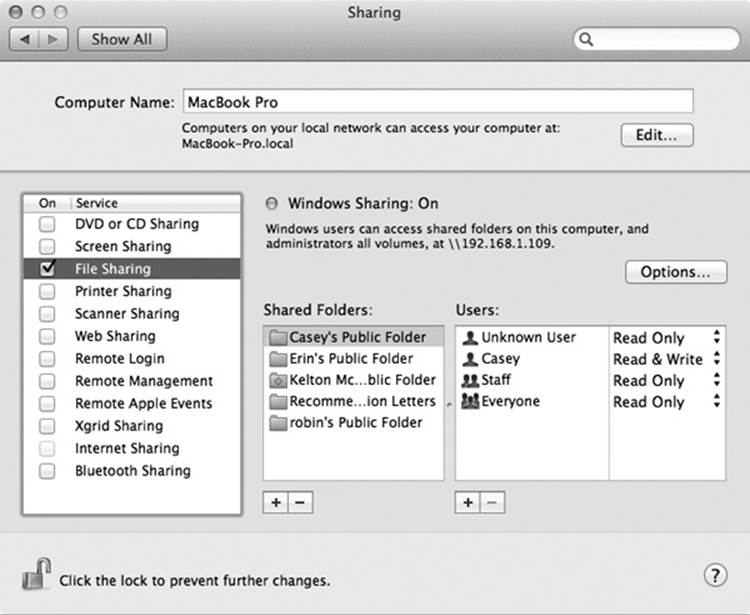750x615 pixels.
Task: Click the Recomme...ion Letters folder icon
Action: [277, 401]
